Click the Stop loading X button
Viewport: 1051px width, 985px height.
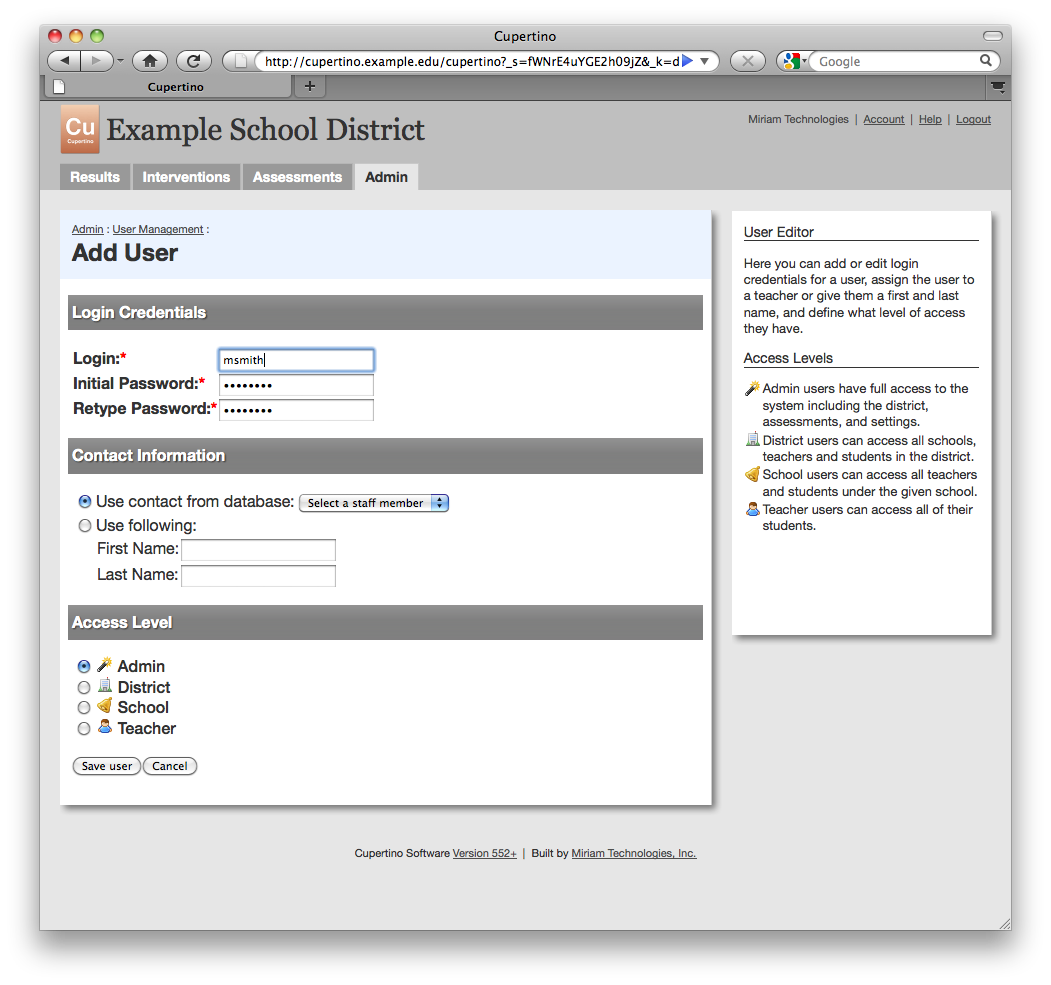click(x=747, y=61)
